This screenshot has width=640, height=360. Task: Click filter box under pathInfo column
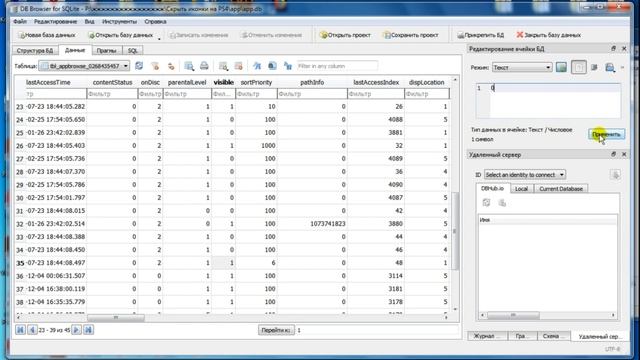click(x=312, y=94)
